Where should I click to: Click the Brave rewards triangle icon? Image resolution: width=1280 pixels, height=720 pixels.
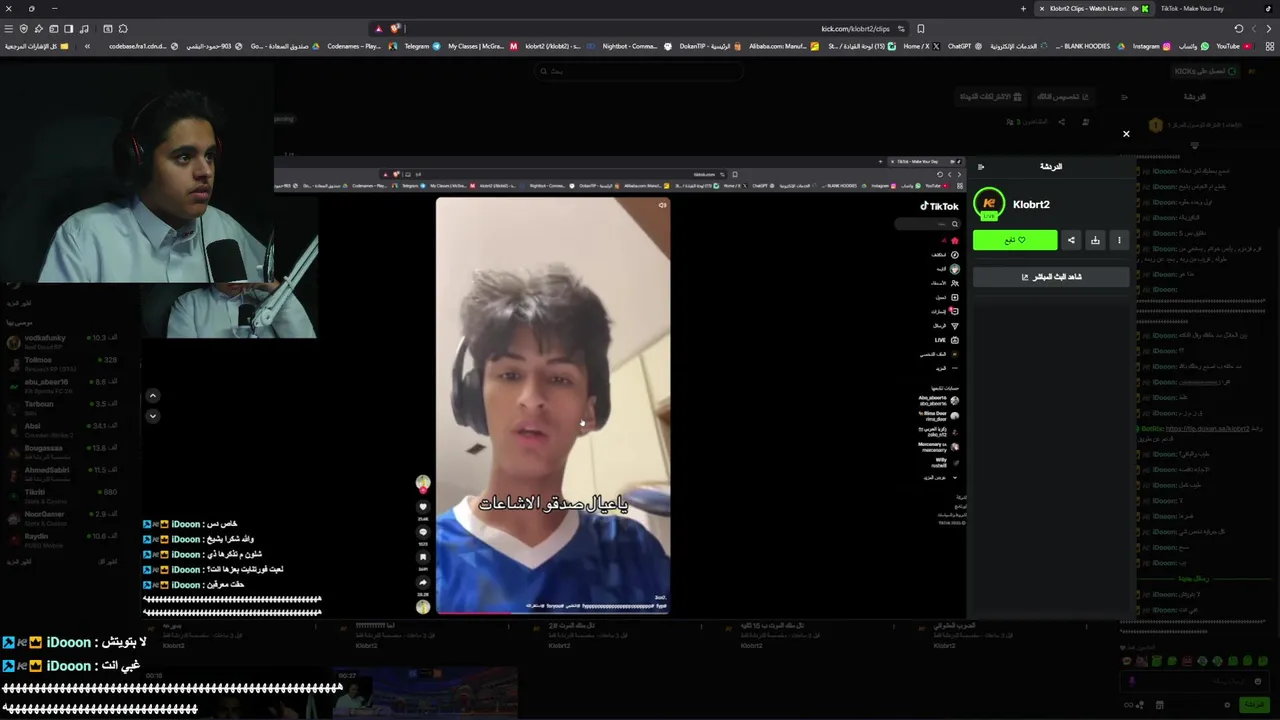pos(378,29)
